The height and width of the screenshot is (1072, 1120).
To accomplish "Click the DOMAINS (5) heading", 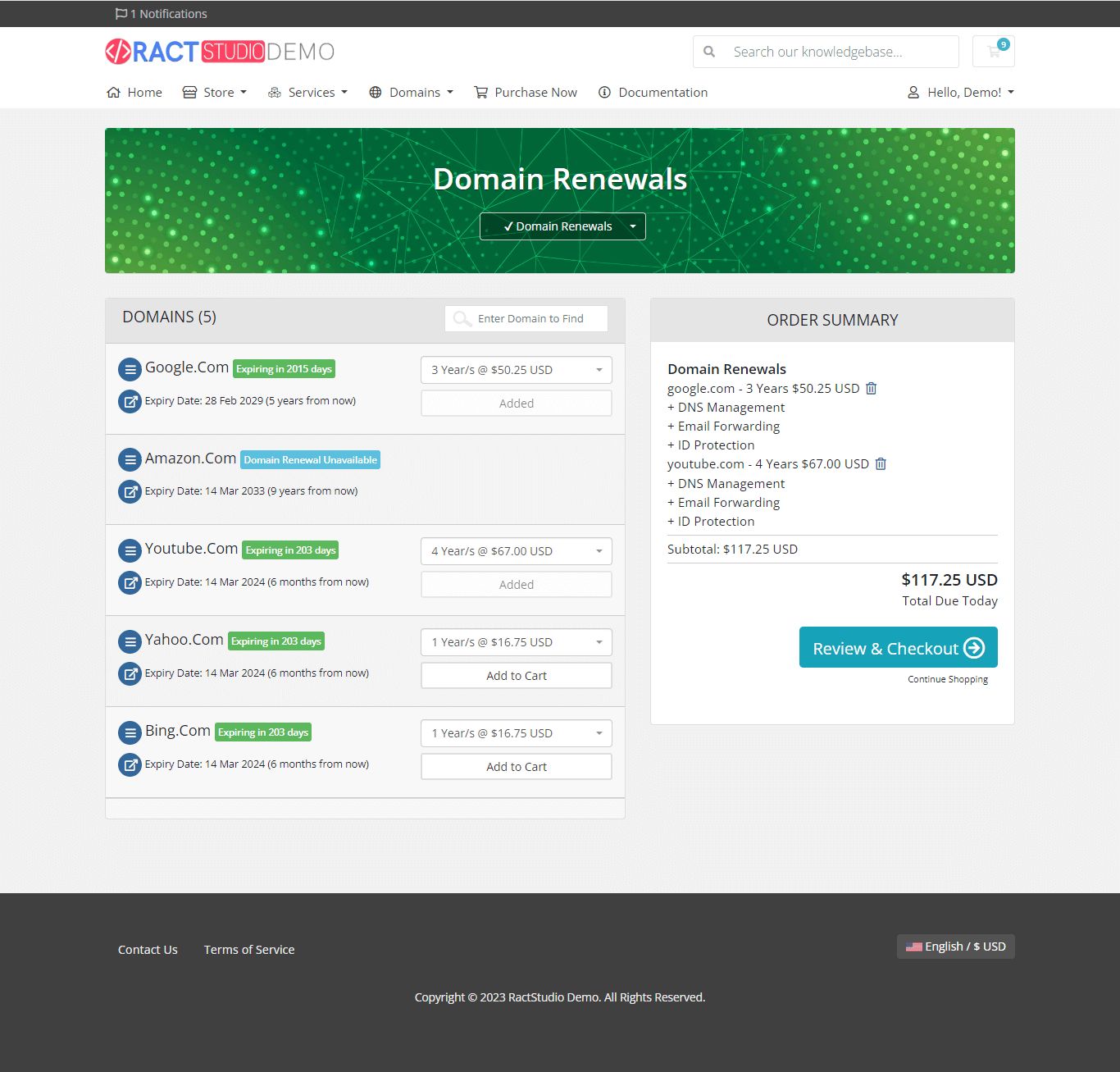I will tap(170, 317).
